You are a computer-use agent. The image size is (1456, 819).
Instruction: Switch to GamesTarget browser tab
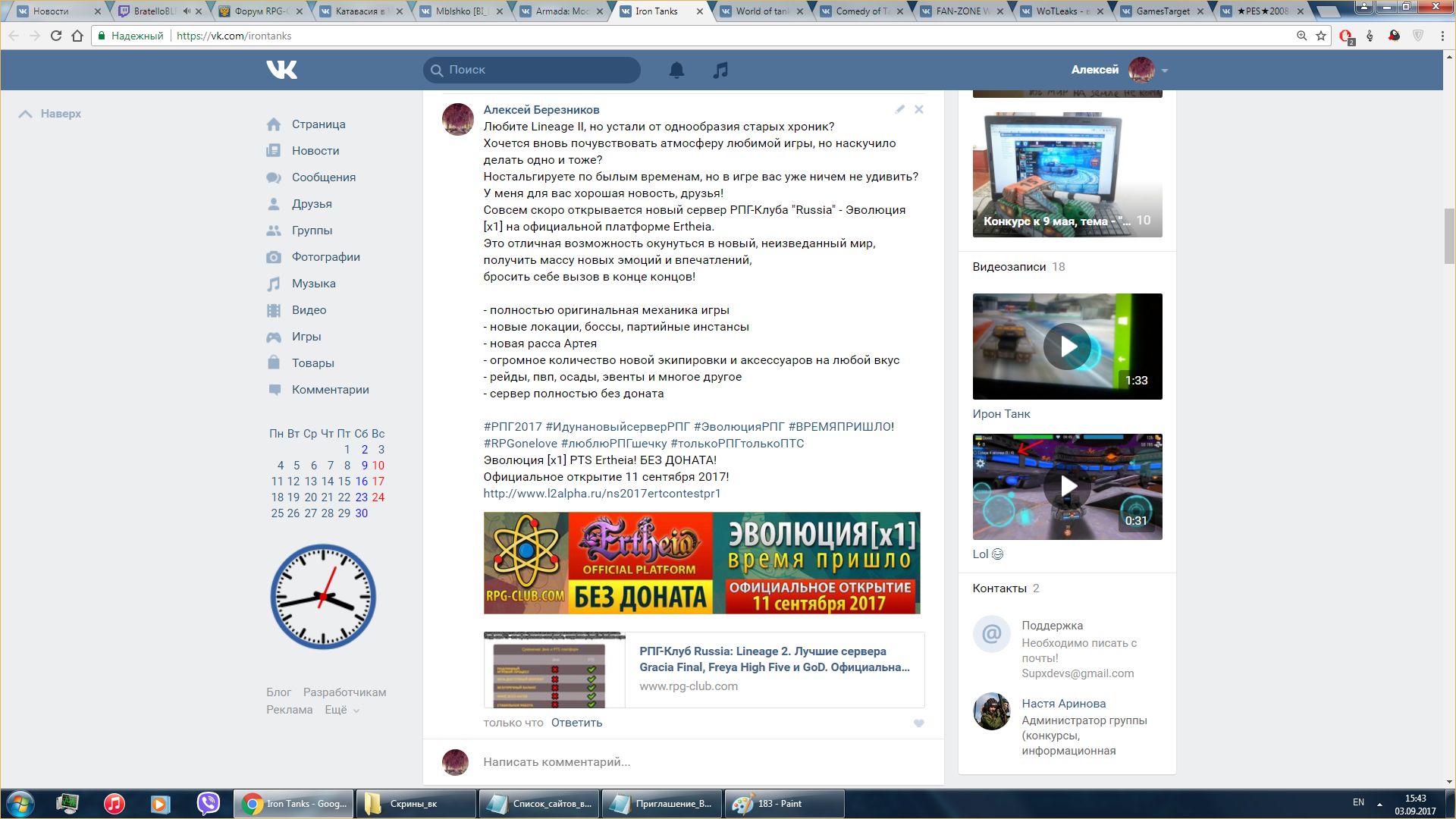point(1163,11)
